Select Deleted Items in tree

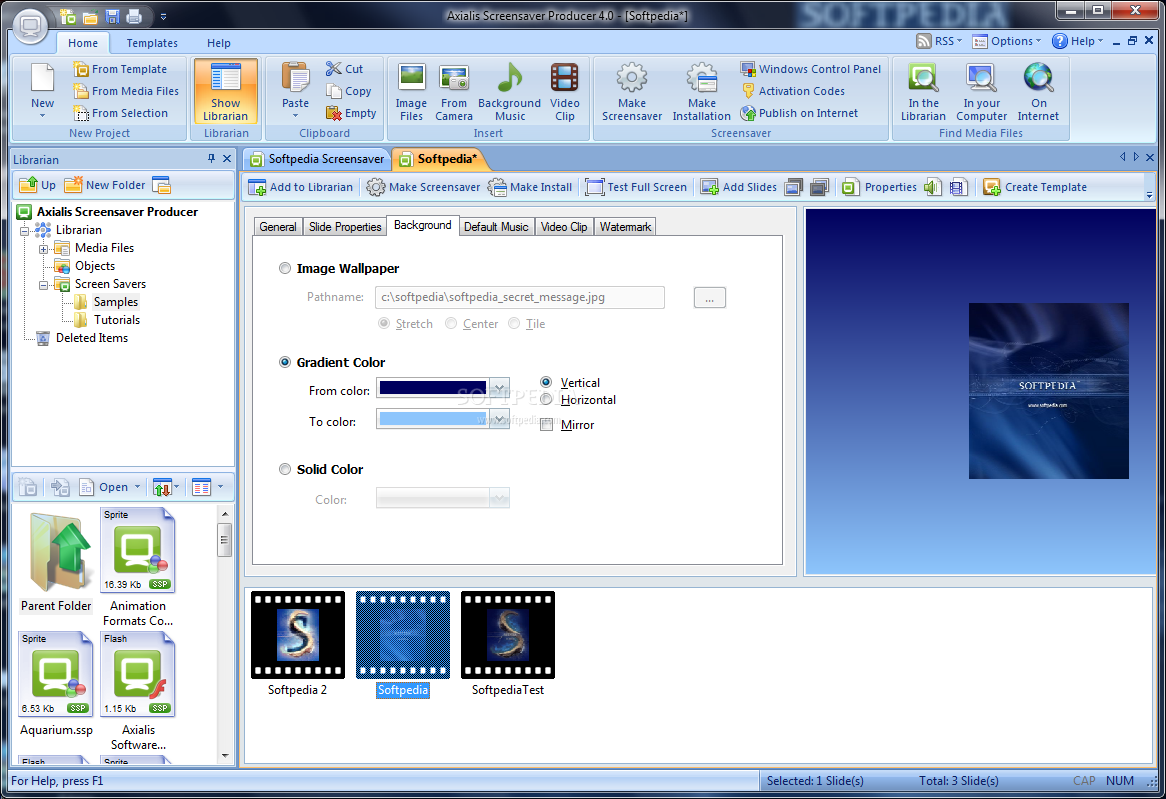pyautogui.click(x=91, y=338)
